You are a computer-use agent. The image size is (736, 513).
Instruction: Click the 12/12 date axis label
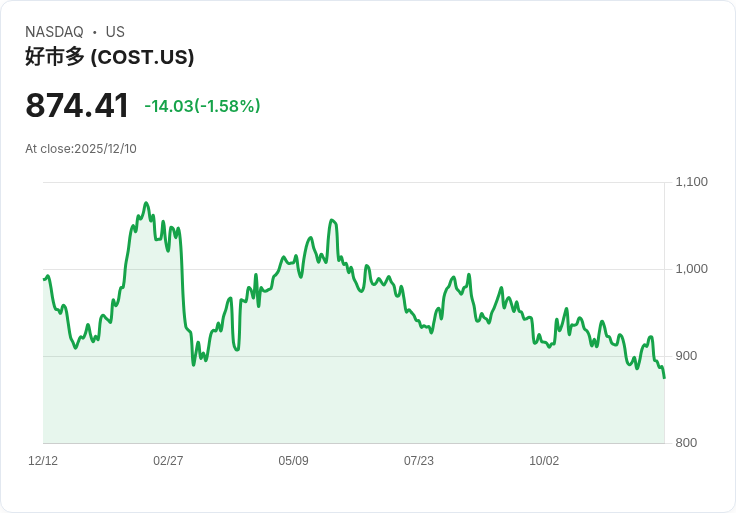tap(43, 460)
